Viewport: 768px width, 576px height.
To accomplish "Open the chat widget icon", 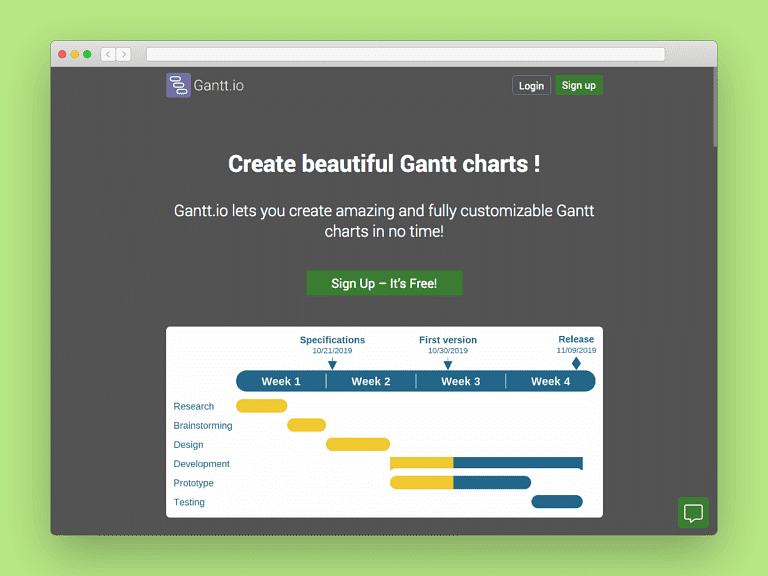I will [692, 513].
